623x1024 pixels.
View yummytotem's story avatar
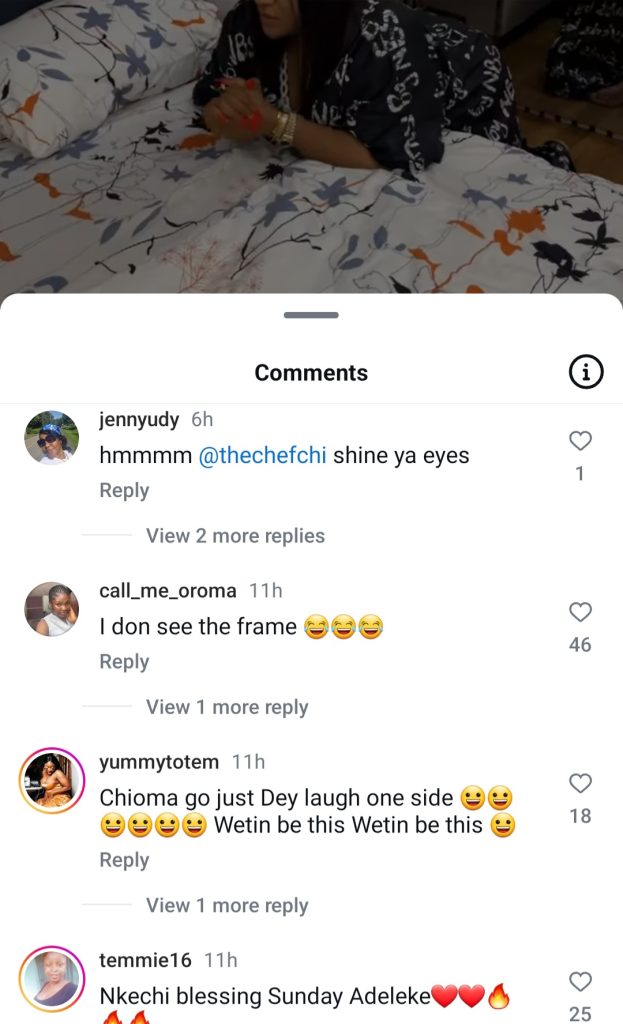(x=51, y=780)
